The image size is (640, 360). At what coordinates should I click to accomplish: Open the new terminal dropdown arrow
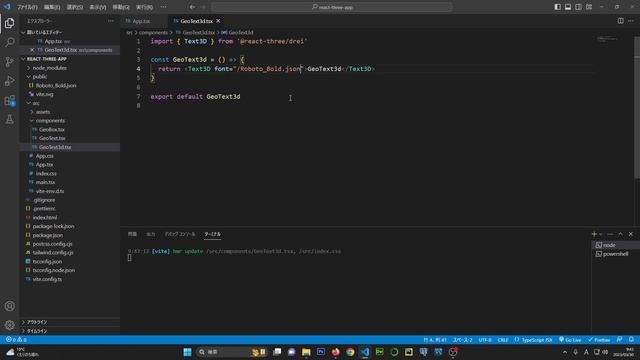coord(601,234)
